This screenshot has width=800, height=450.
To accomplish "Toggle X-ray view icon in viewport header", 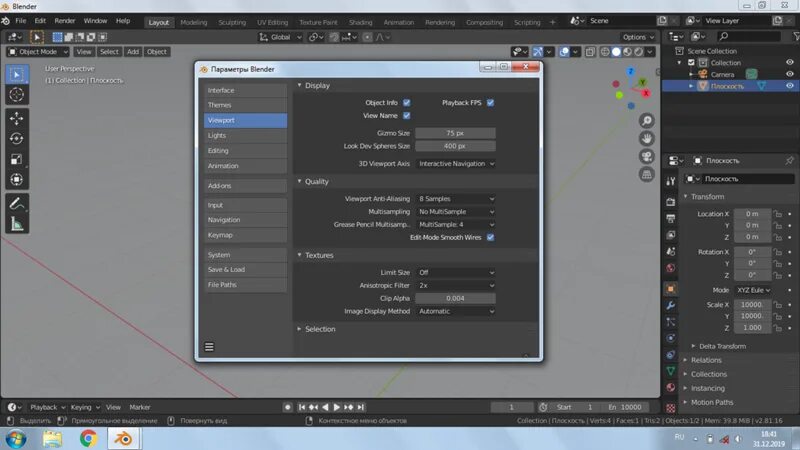I will tap(590, 52).
